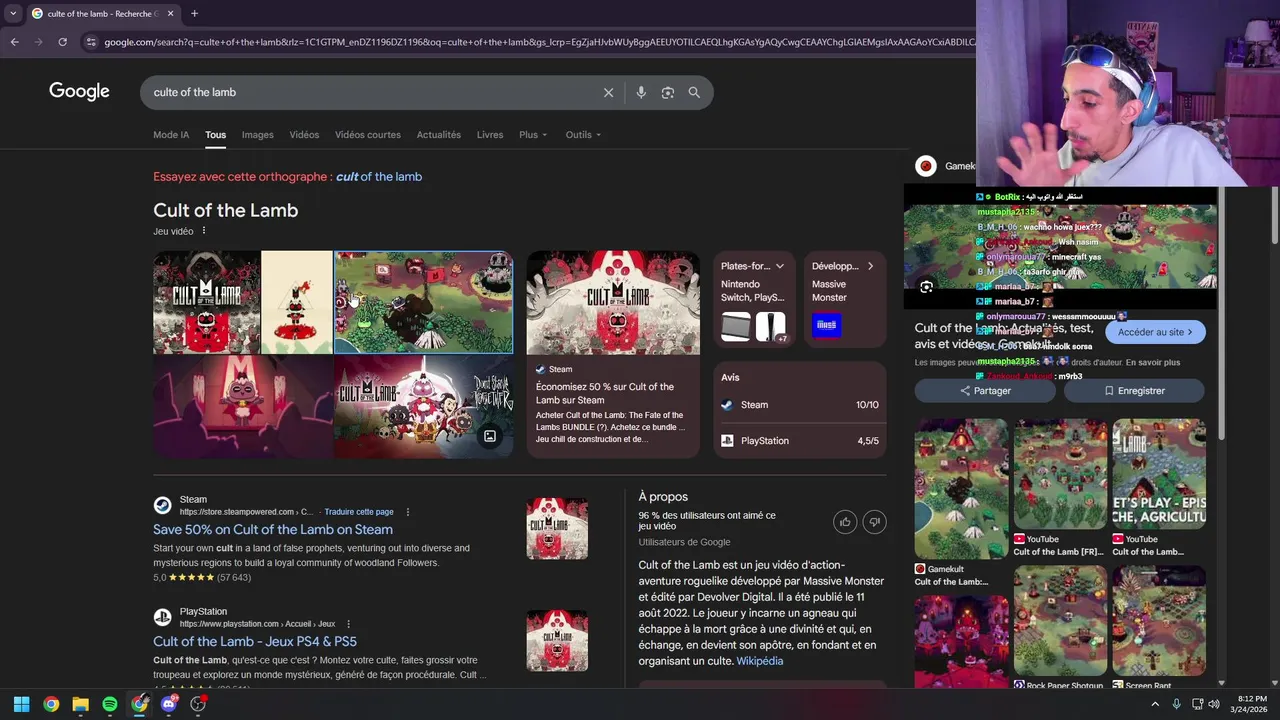Open volume settings from the speaker tray icon
The width and height of the screenshot is (1280, 720).
point(1214,704)
